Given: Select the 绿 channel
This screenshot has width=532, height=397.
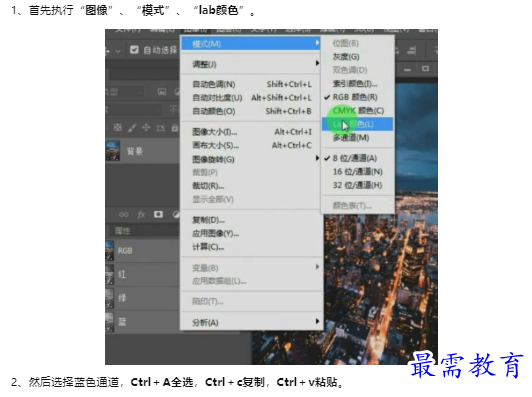Looking at the screenshot, I should 142,298.
